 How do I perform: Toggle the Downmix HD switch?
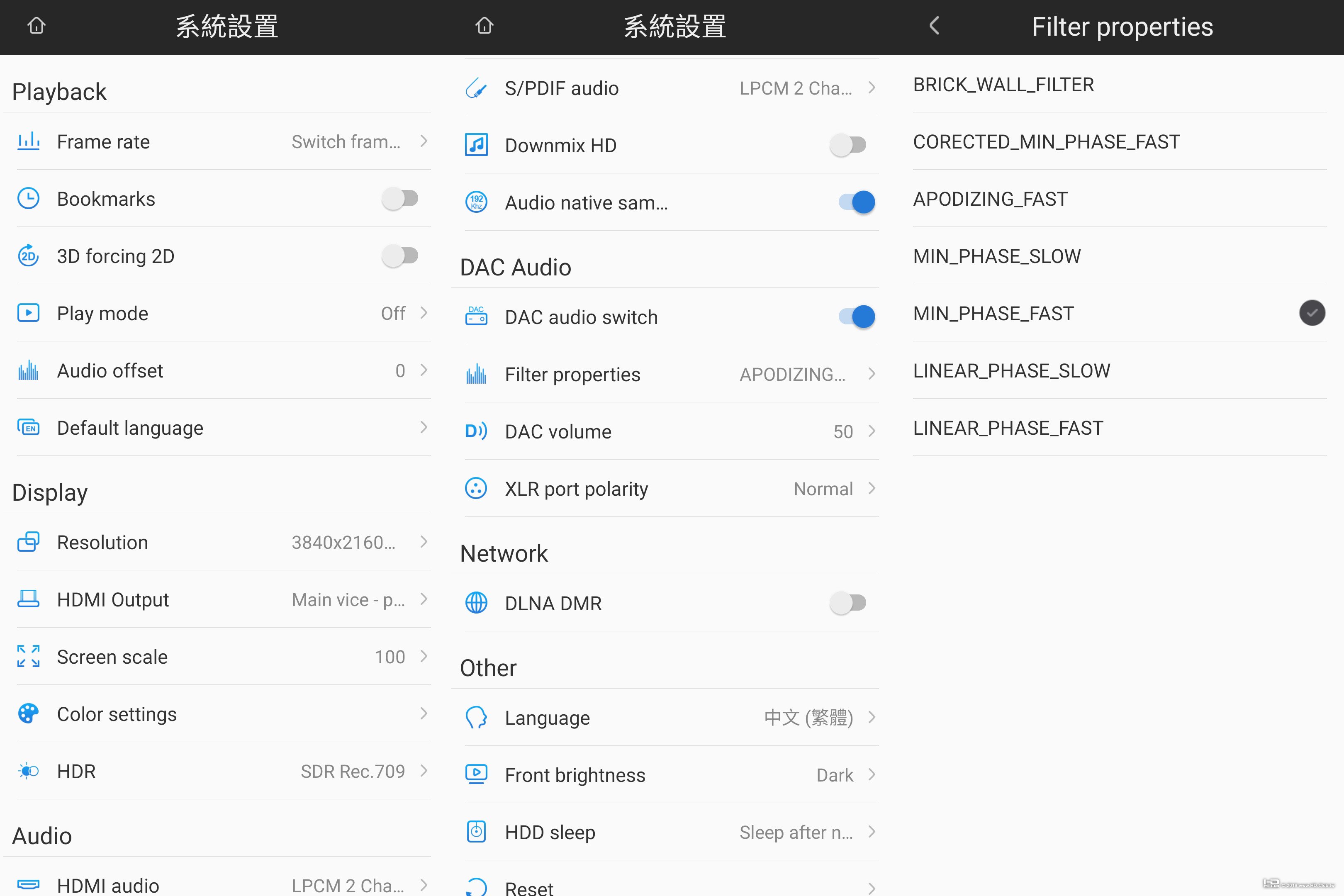point(848,145)
